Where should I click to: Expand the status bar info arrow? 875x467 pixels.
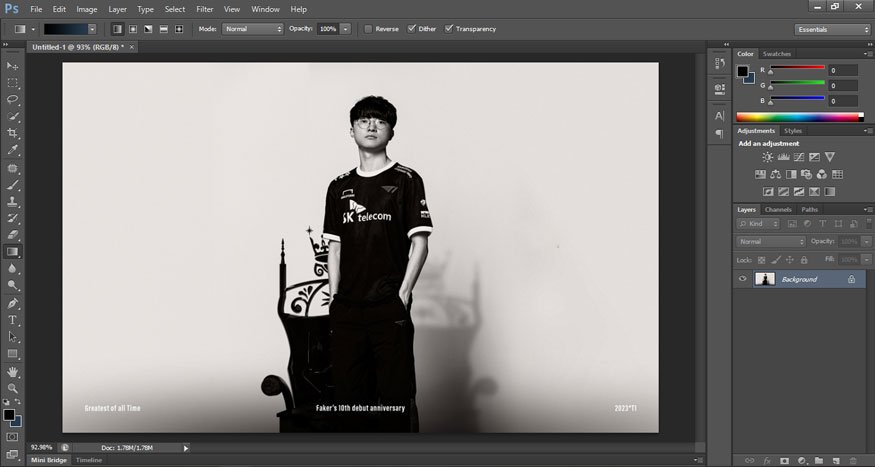tap(186, 448)
